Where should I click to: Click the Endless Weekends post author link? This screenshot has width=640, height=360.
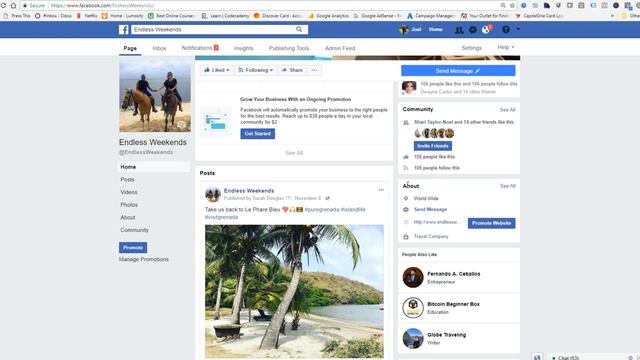(x=249, y=191)
